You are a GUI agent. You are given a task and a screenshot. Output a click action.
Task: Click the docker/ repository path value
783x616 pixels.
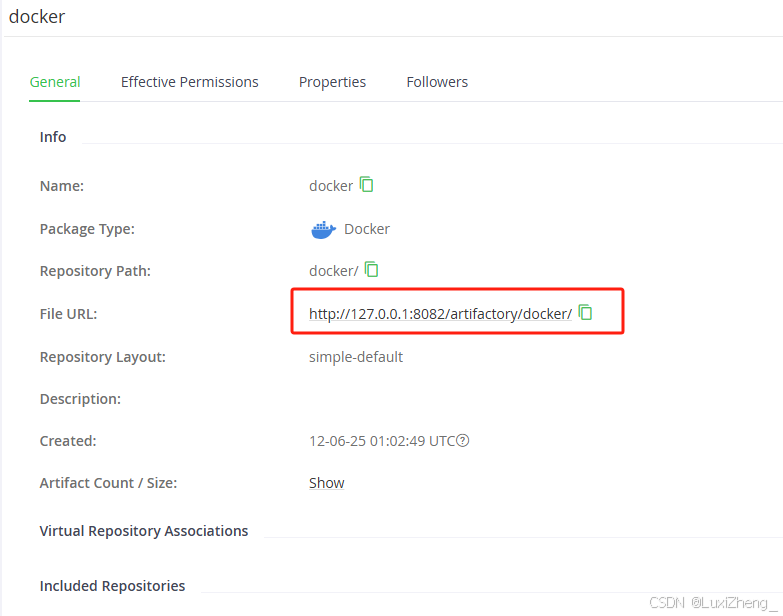334,271
